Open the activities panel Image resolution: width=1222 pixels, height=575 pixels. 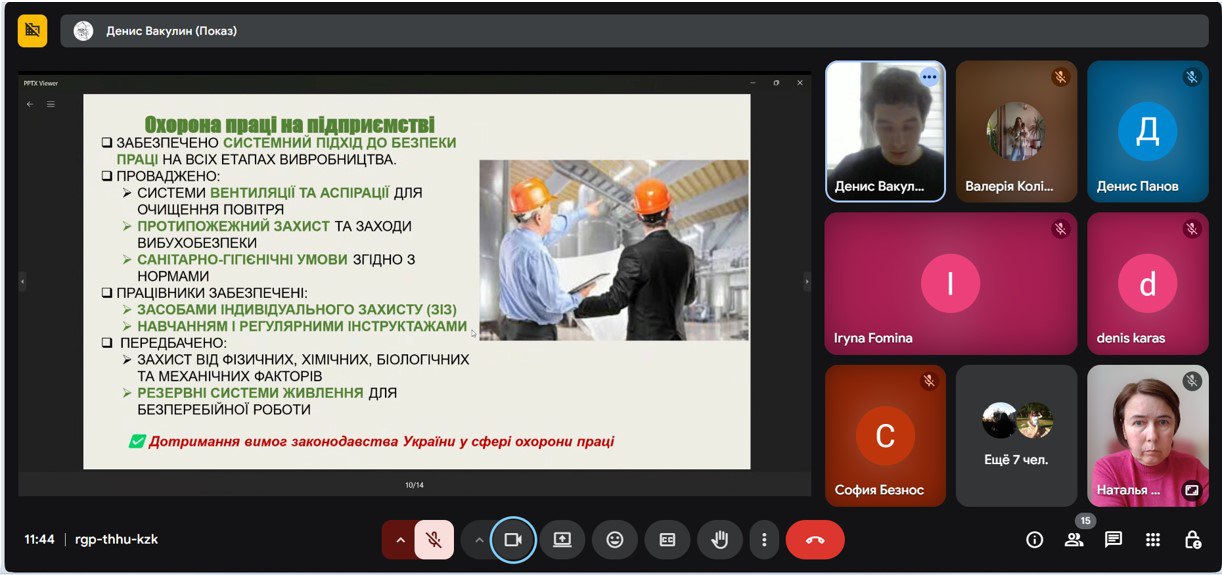point(1153,540)
